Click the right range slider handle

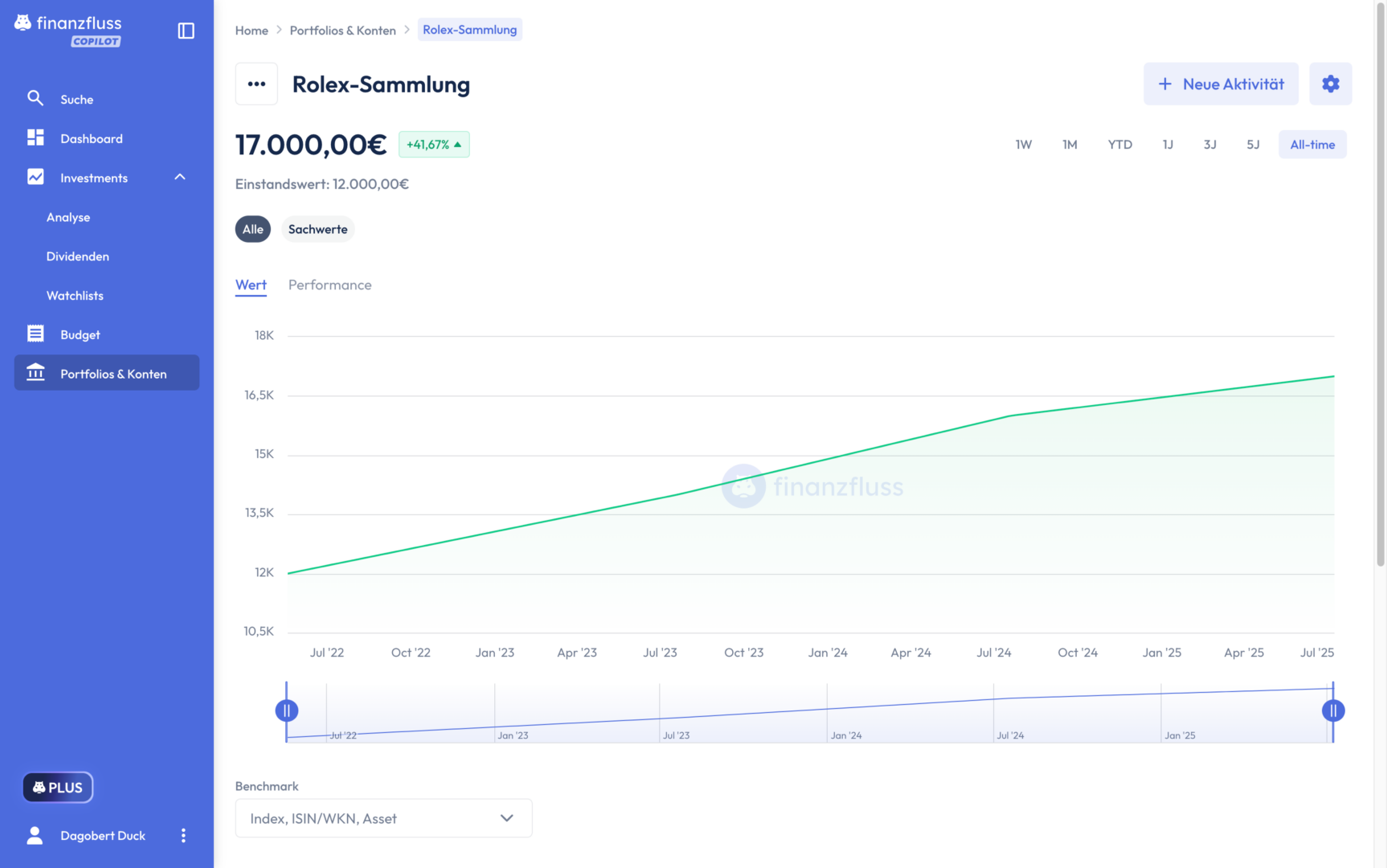[1333, 710]
